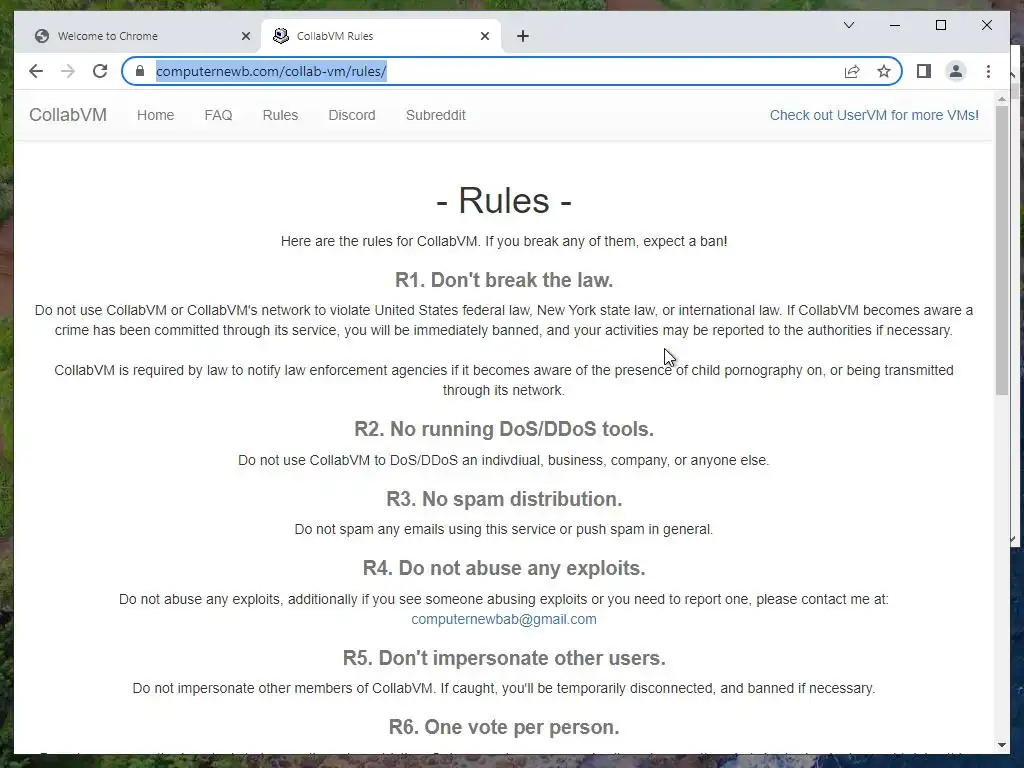Go back with the browser back arrow
Screen dimensions: 1024x768
(x=36, y=71)
